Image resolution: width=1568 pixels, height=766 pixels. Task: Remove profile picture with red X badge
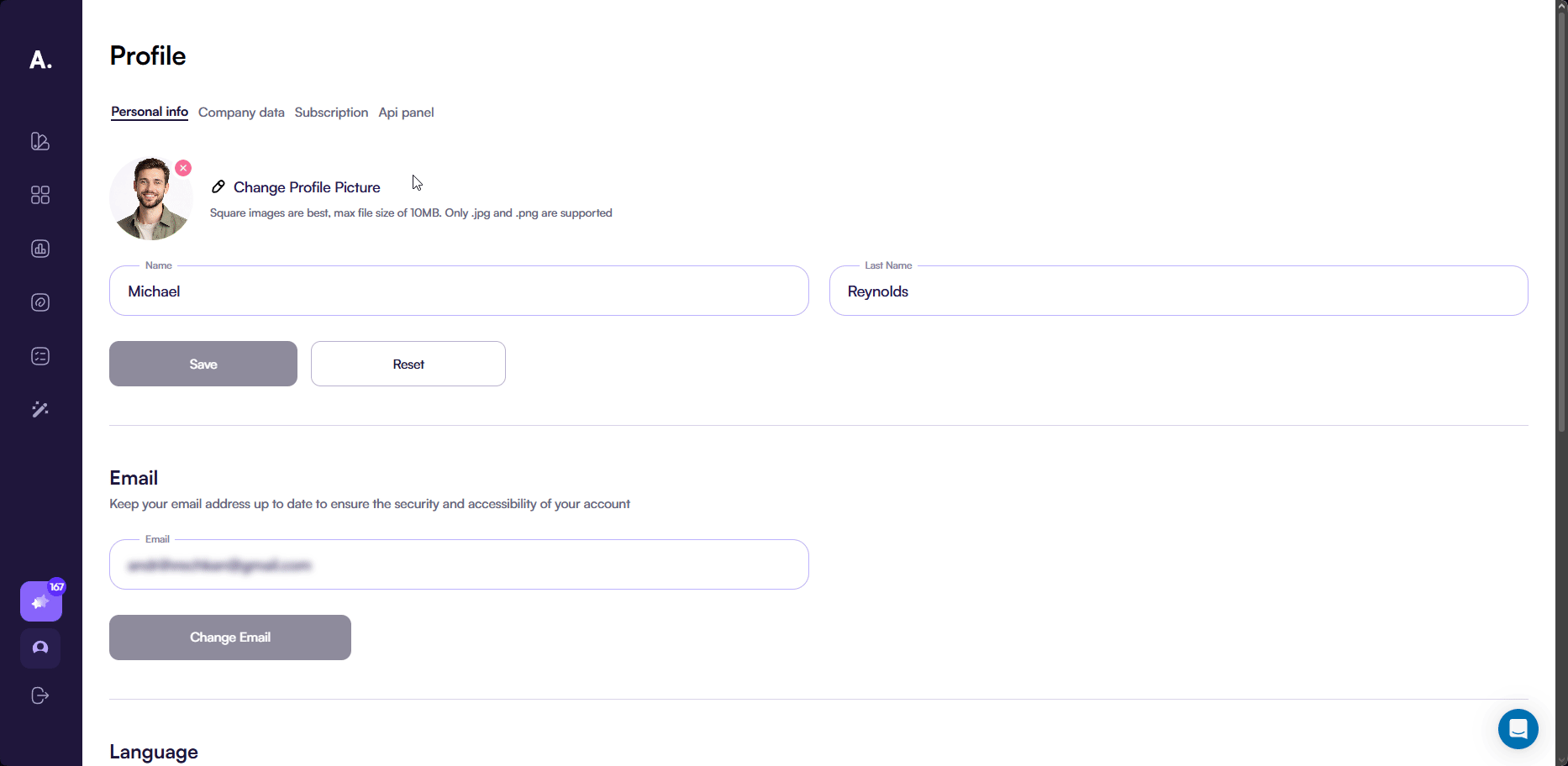183,168
